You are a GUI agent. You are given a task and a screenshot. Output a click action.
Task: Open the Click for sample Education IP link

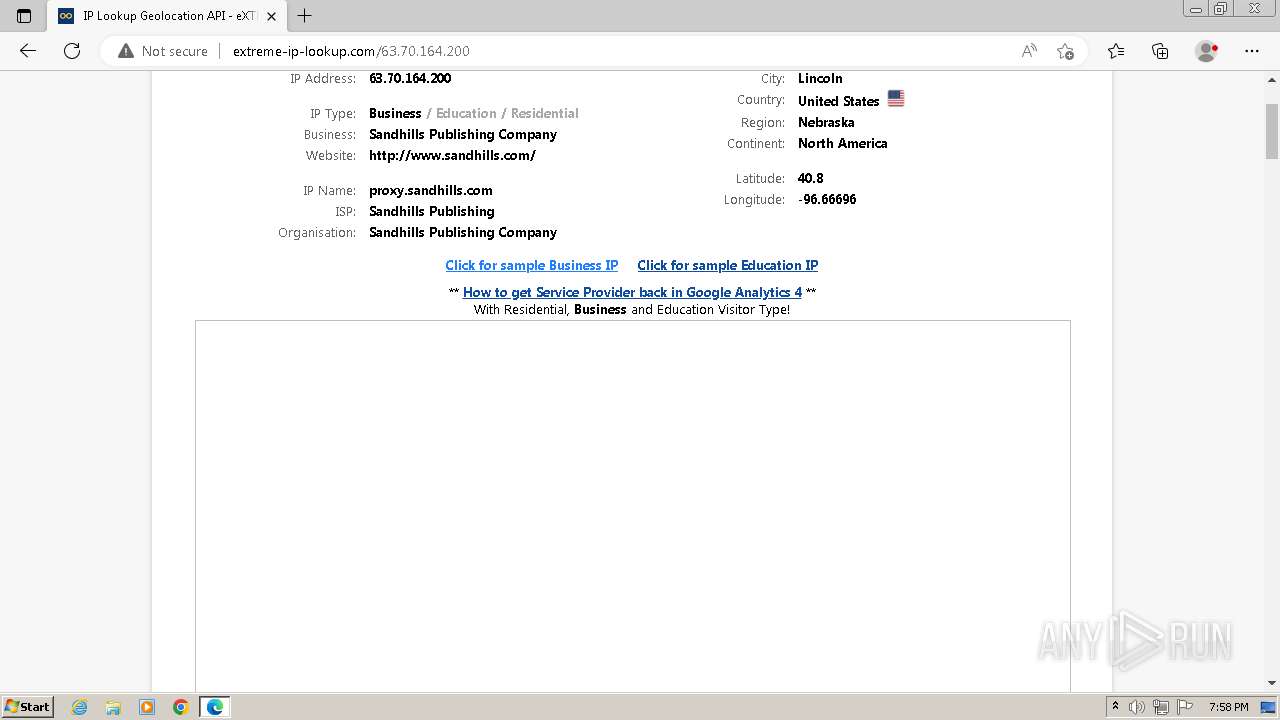pyautogui.click(x=728, y=265)
